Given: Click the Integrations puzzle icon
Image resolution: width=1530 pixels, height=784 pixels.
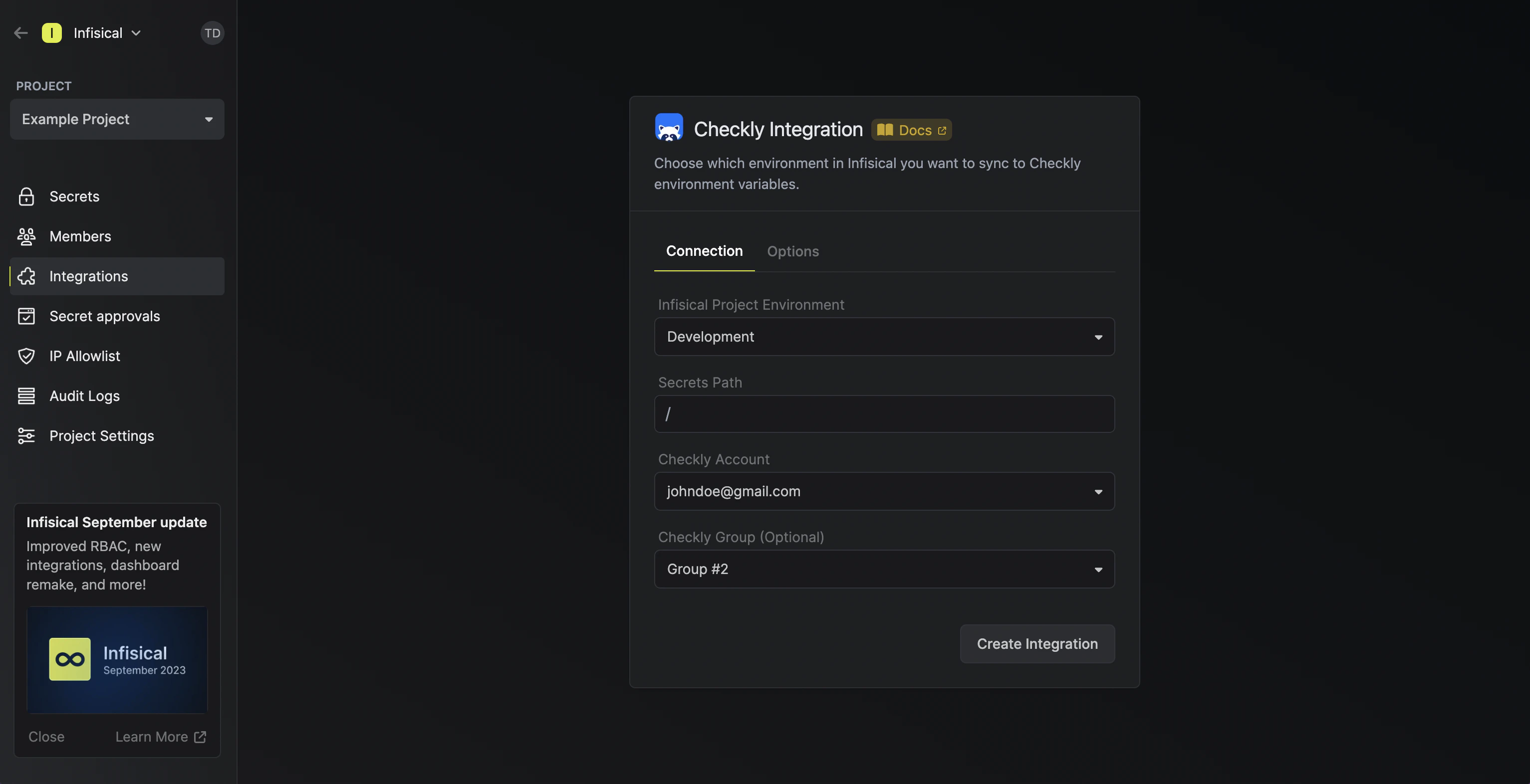Looking at the screenshot, I should click(x=26, y=276).
